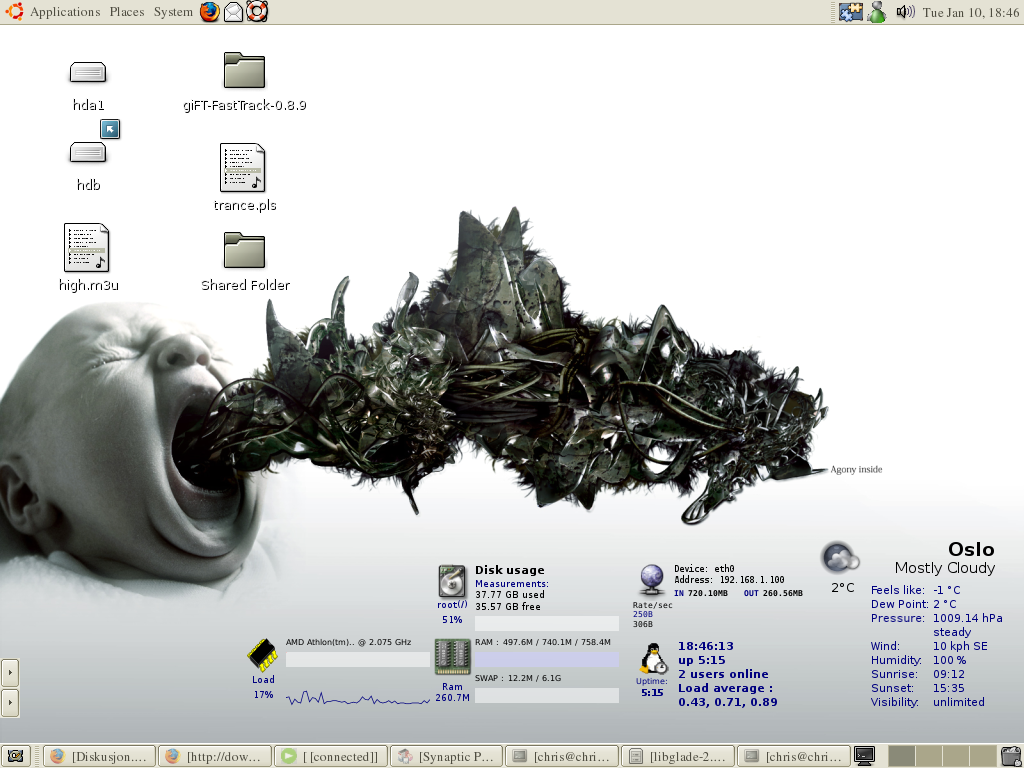Switch to the first workspace in the switcher
Screen dimensions: 1024x768
click(902, 756)
